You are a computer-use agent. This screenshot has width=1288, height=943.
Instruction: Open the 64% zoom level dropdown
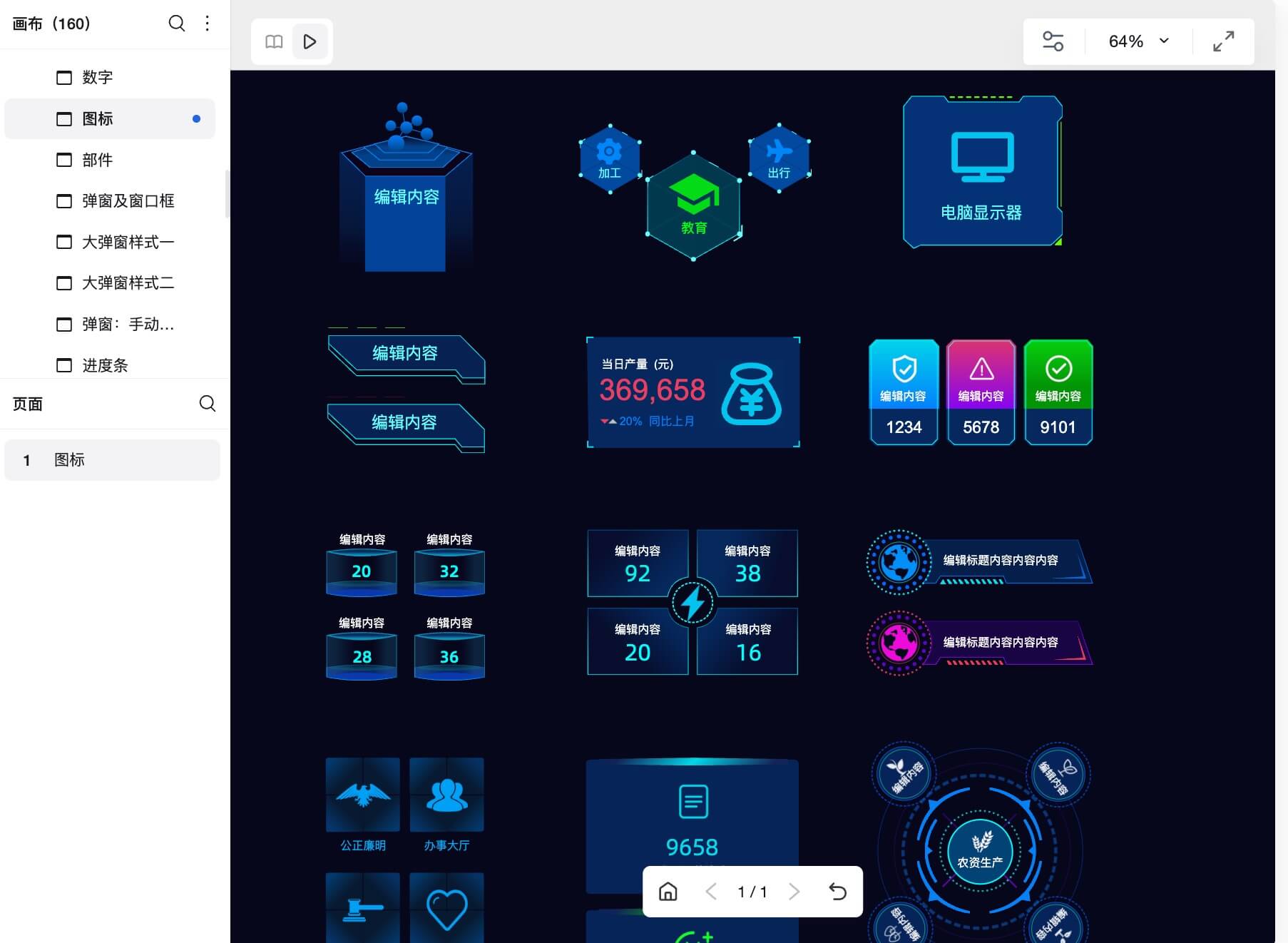[1138, 41]
